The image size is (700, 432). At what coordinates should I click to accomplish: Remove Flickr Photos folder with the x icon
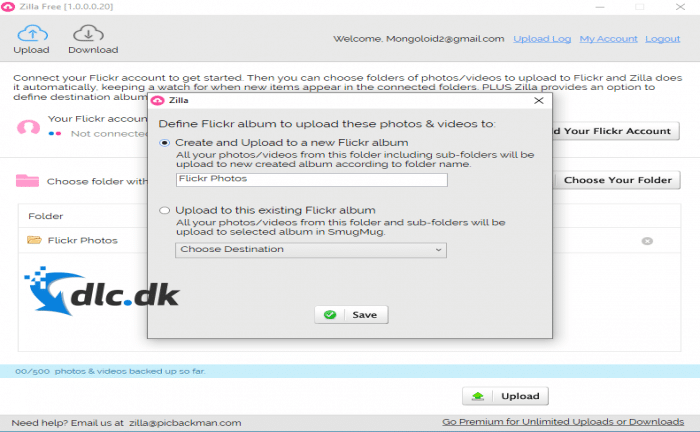(647, 241)
